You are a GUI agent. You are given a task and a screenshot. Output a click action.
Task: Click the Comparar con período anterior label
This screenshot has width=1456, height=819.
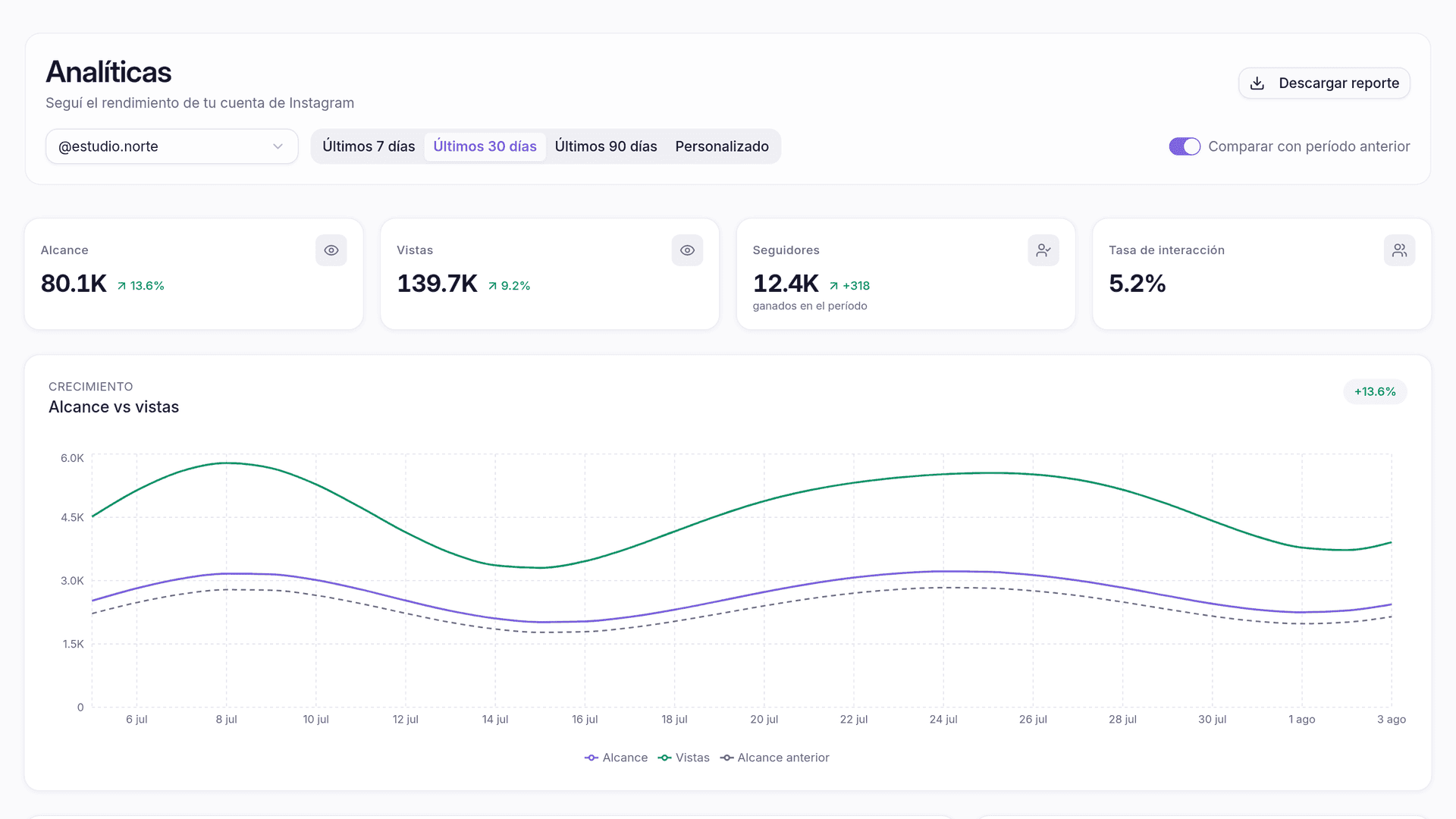coord(1309,146)
